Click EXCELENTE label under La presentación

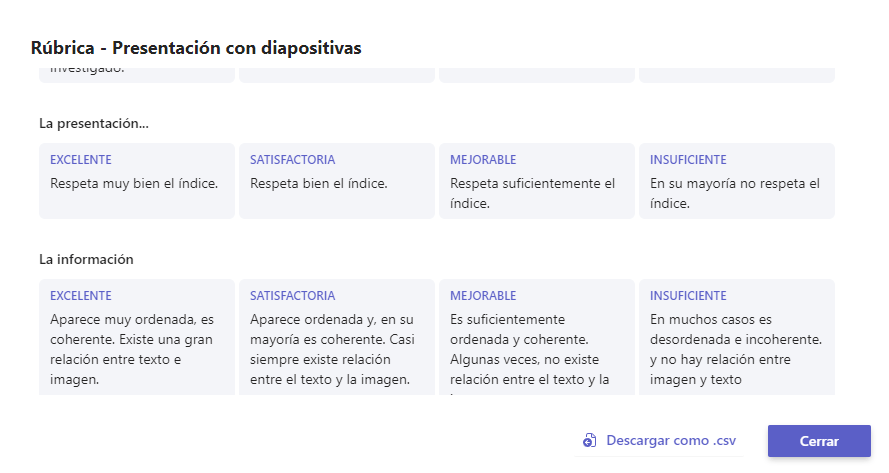click(x=81, y=160)
